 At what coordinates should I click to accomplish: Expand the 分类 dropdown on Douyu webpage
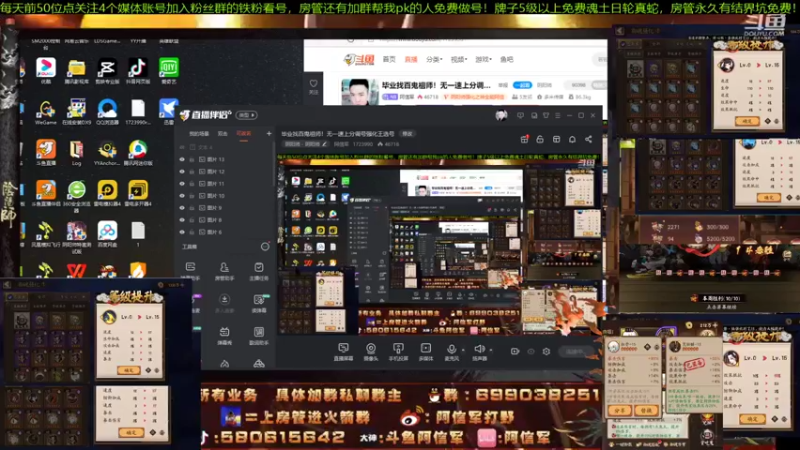(434, 60)
